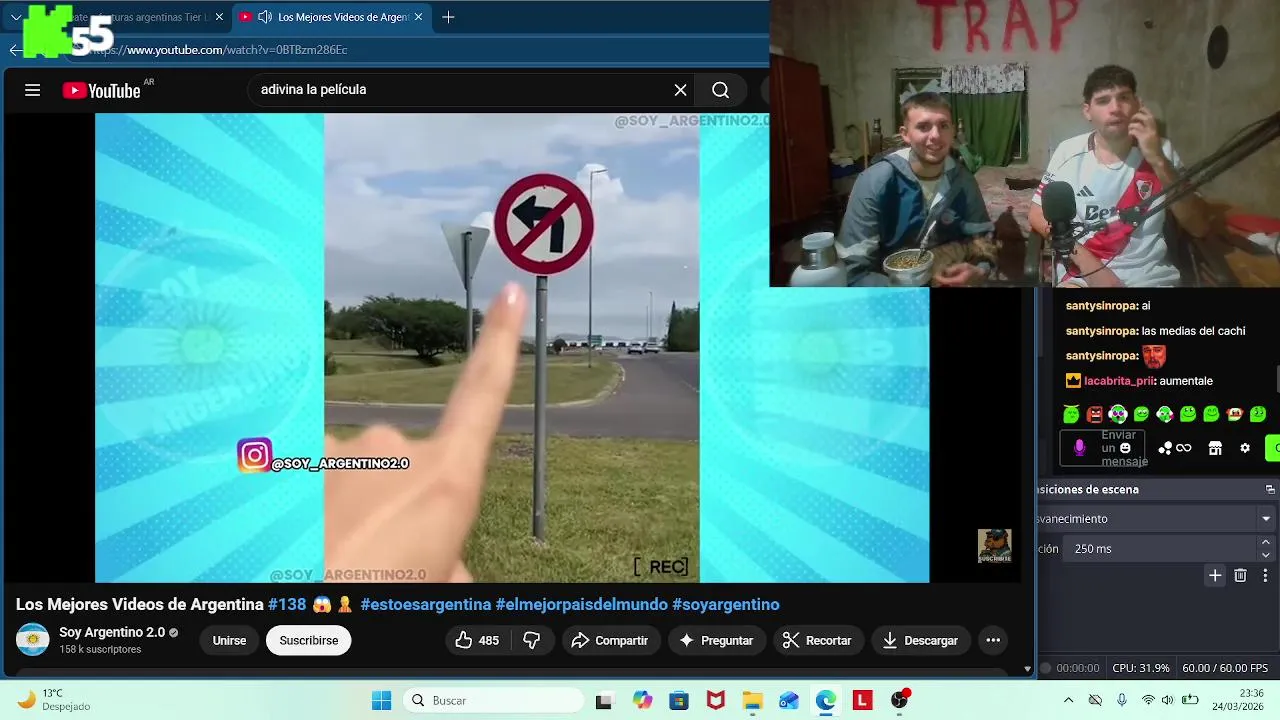The width and height of the screenshot is (1280, 720).
Task: Download the video with Descargar
Action: point(920,640)
